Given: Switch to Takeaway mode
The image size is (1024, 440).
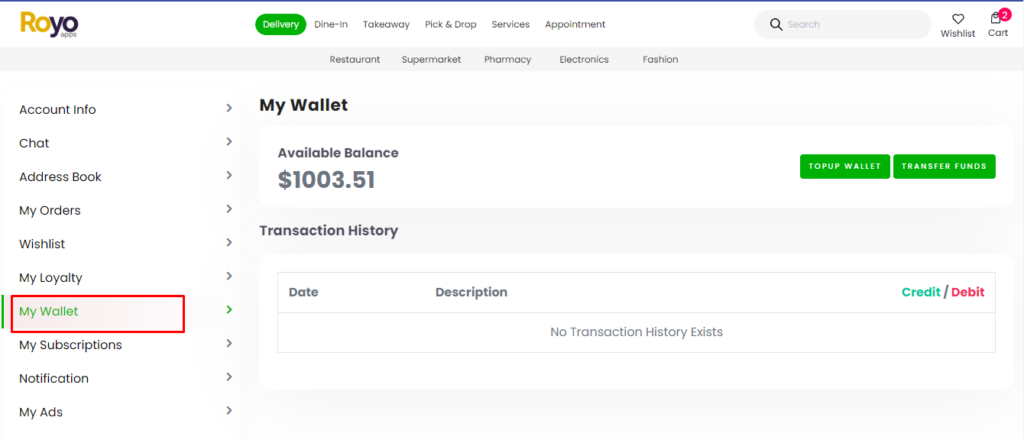Looking at the screenshot, I should tap(386, 24).
